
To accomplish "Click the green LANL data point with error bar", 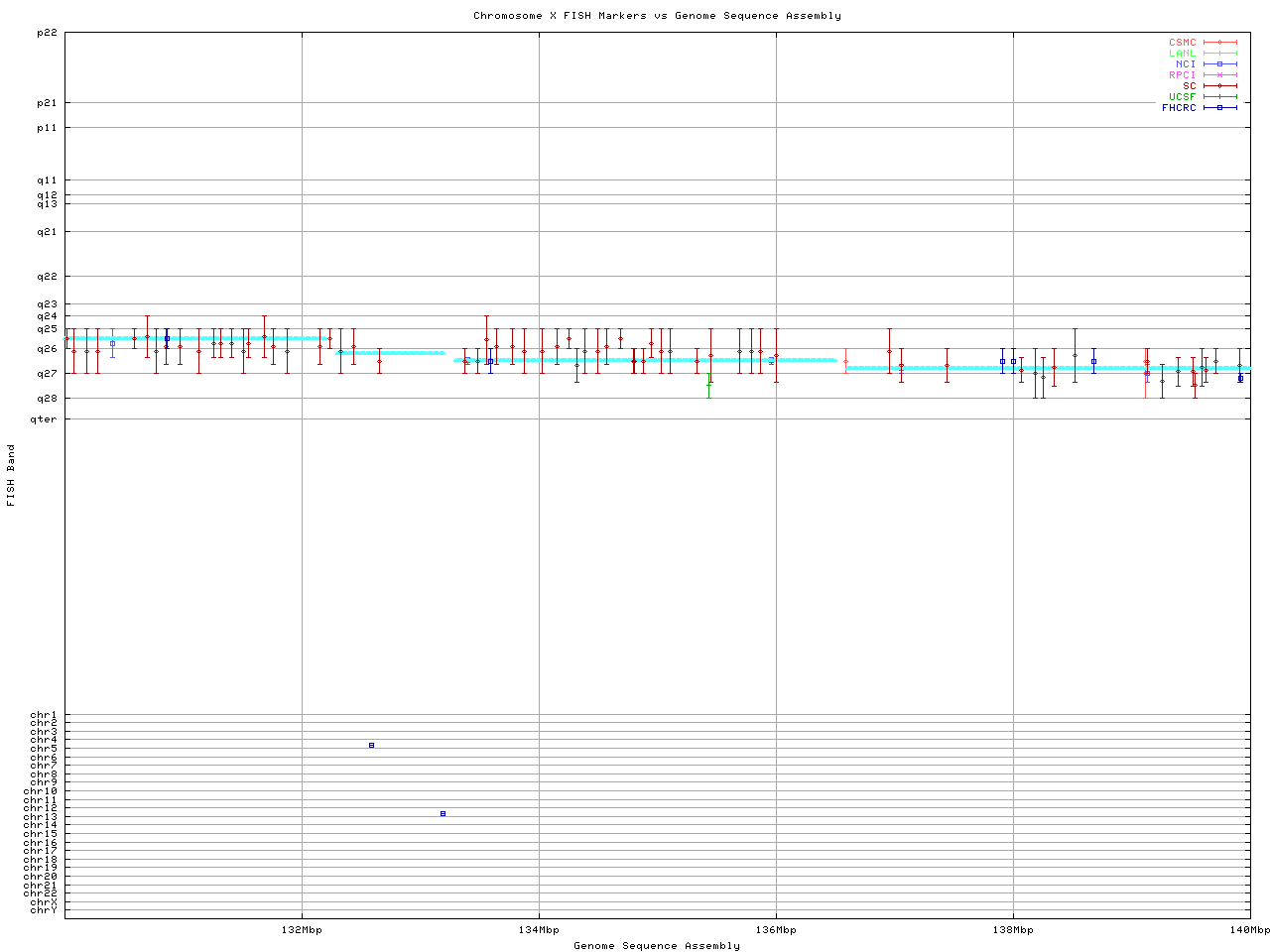I will pos(708,385).
